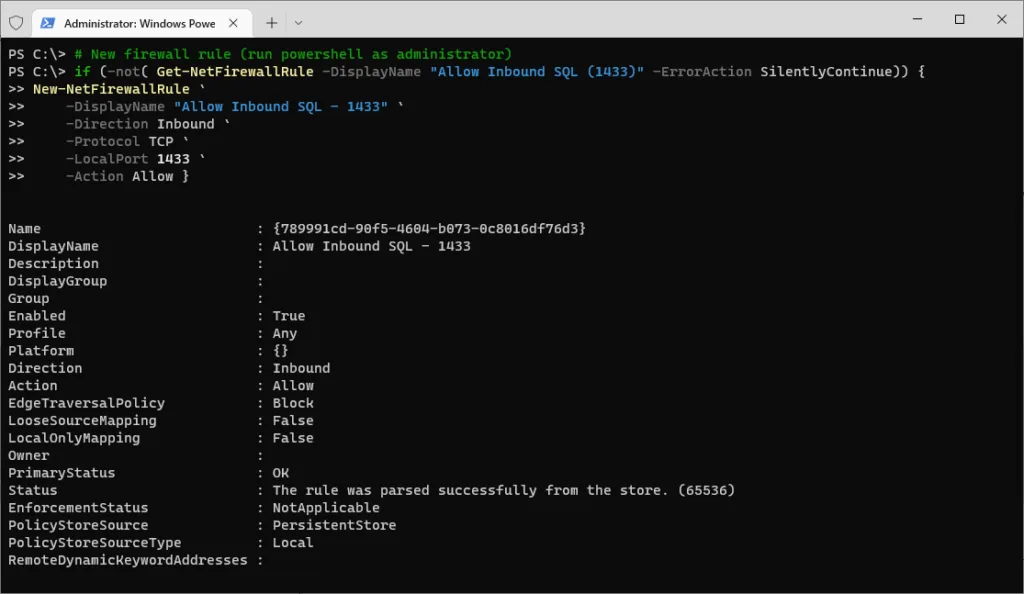Open a new tab with the plus button
This screenshot has height=594, width=1024.
tap(272, 23)
